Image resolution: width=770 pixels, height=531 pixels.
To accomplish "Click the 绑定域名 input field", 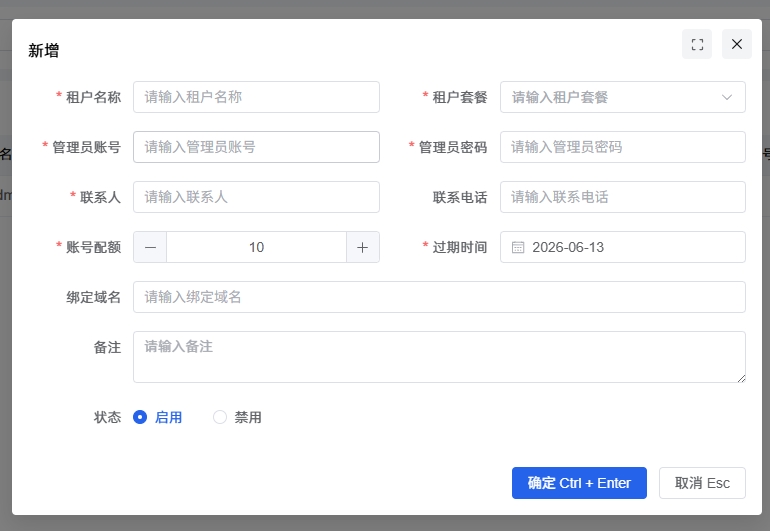I will click(439, 297).
